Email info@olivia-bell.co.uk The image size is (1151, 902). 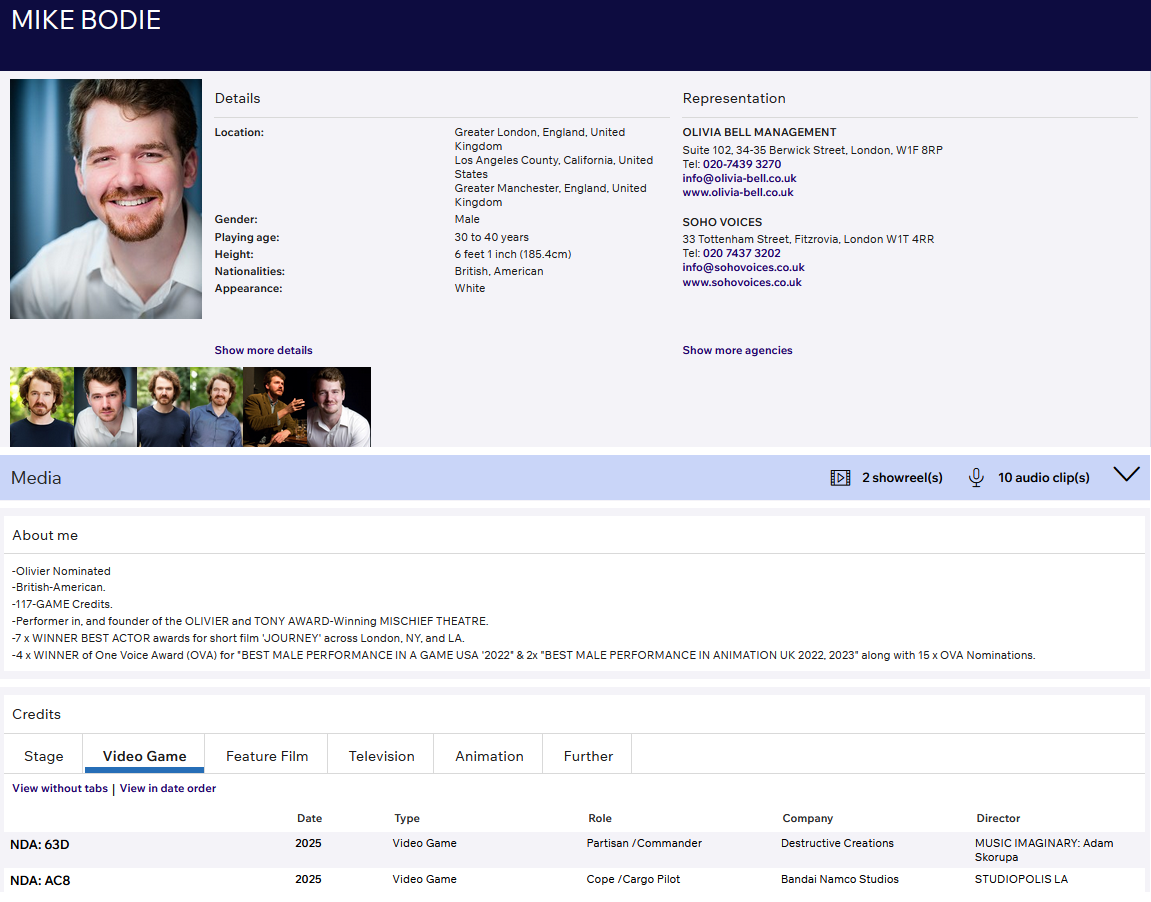pyautogui.click(x=739, y=178)
